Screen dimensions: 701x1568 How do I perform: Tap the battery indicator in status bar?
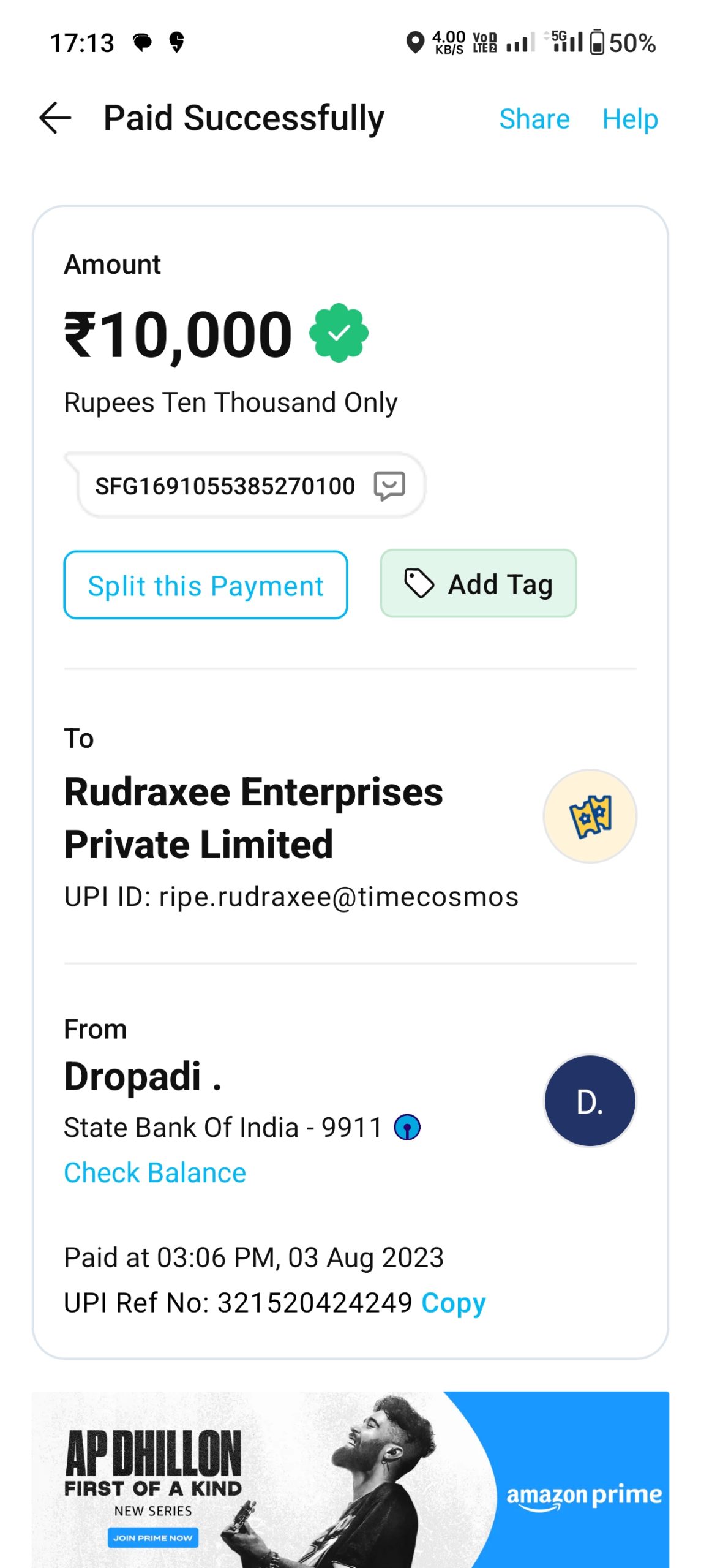[x=597, y=43]
